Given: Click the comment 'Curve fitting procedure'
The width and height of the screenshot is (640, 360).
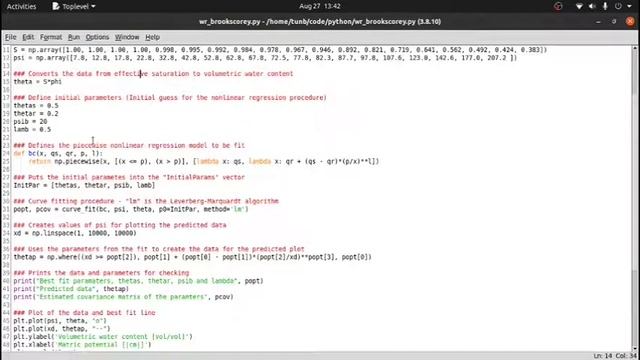Looking at the screenshot, I should click(146, 201).
